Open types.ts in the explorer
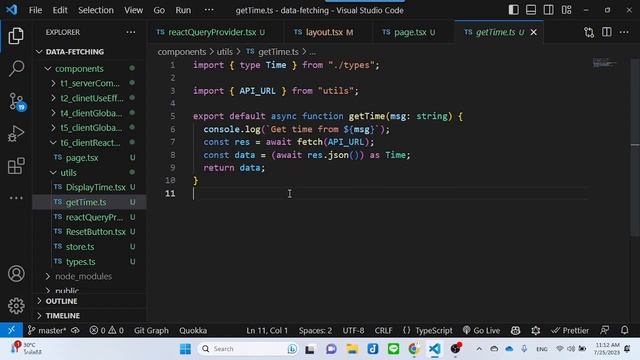Viewport: 640px width, 360px height. click(x=80, y=262)
